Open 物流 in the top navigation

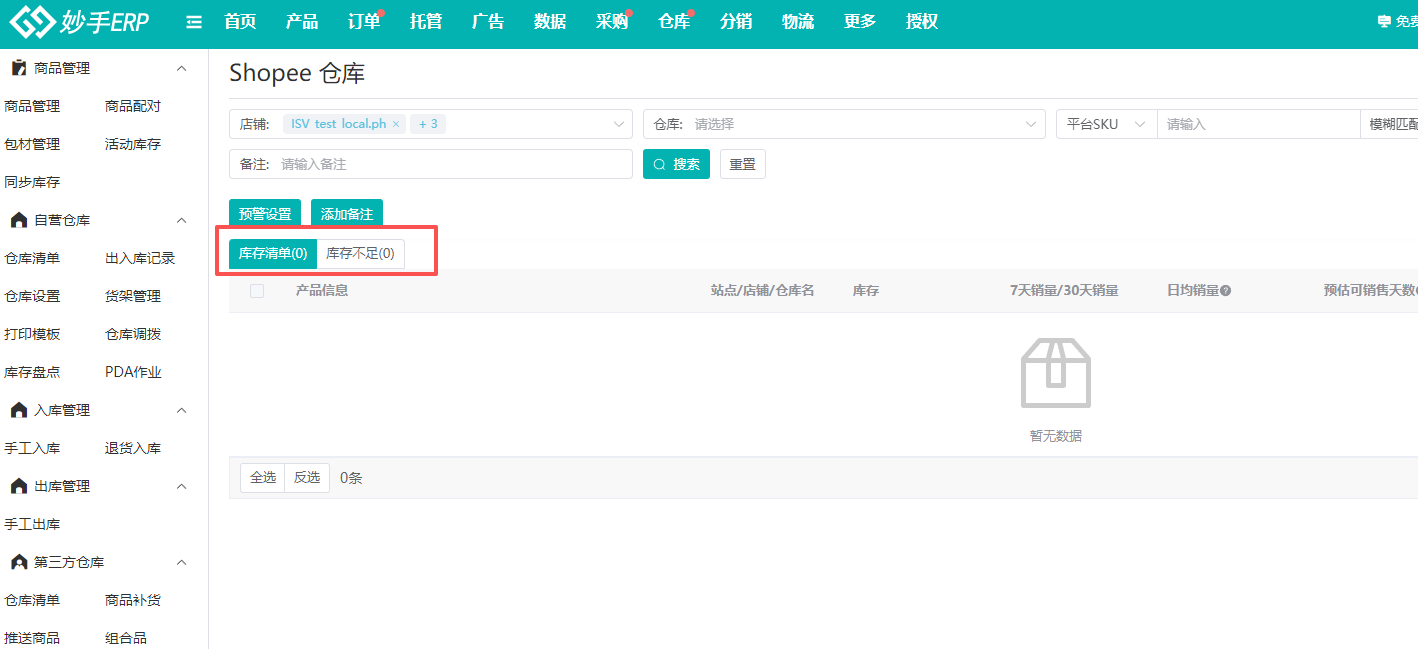pyautogui.click(x=798, y=22)
